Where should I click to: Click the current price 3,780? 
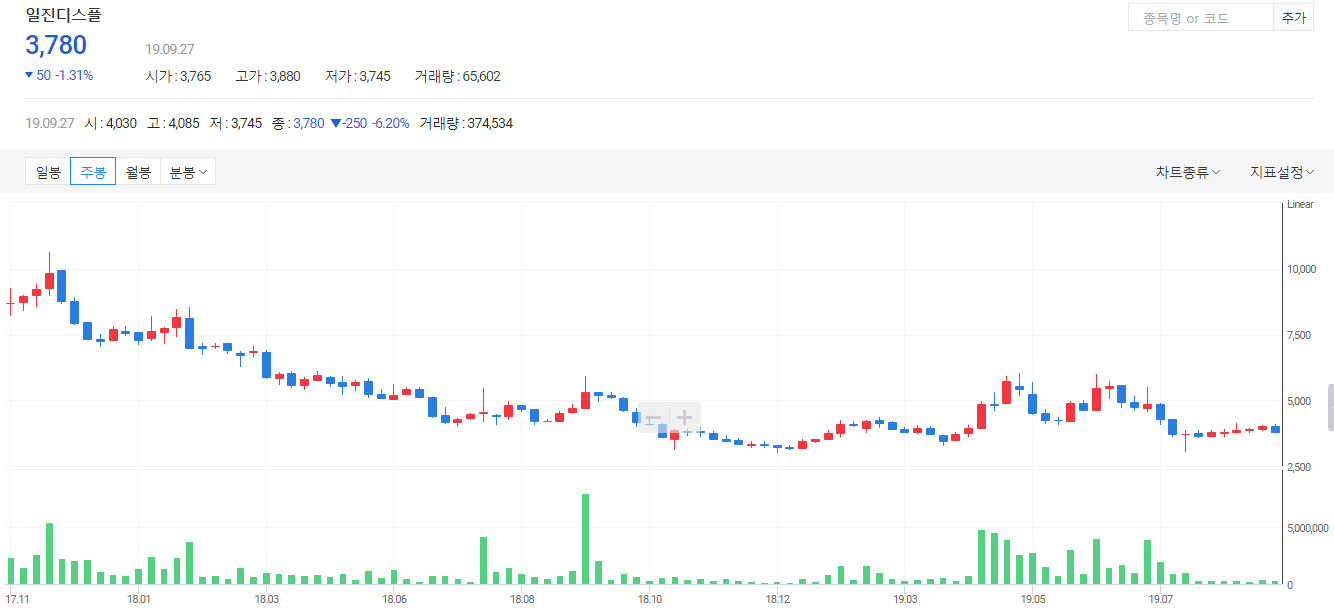pyautogui.click(x=56, y=45)
